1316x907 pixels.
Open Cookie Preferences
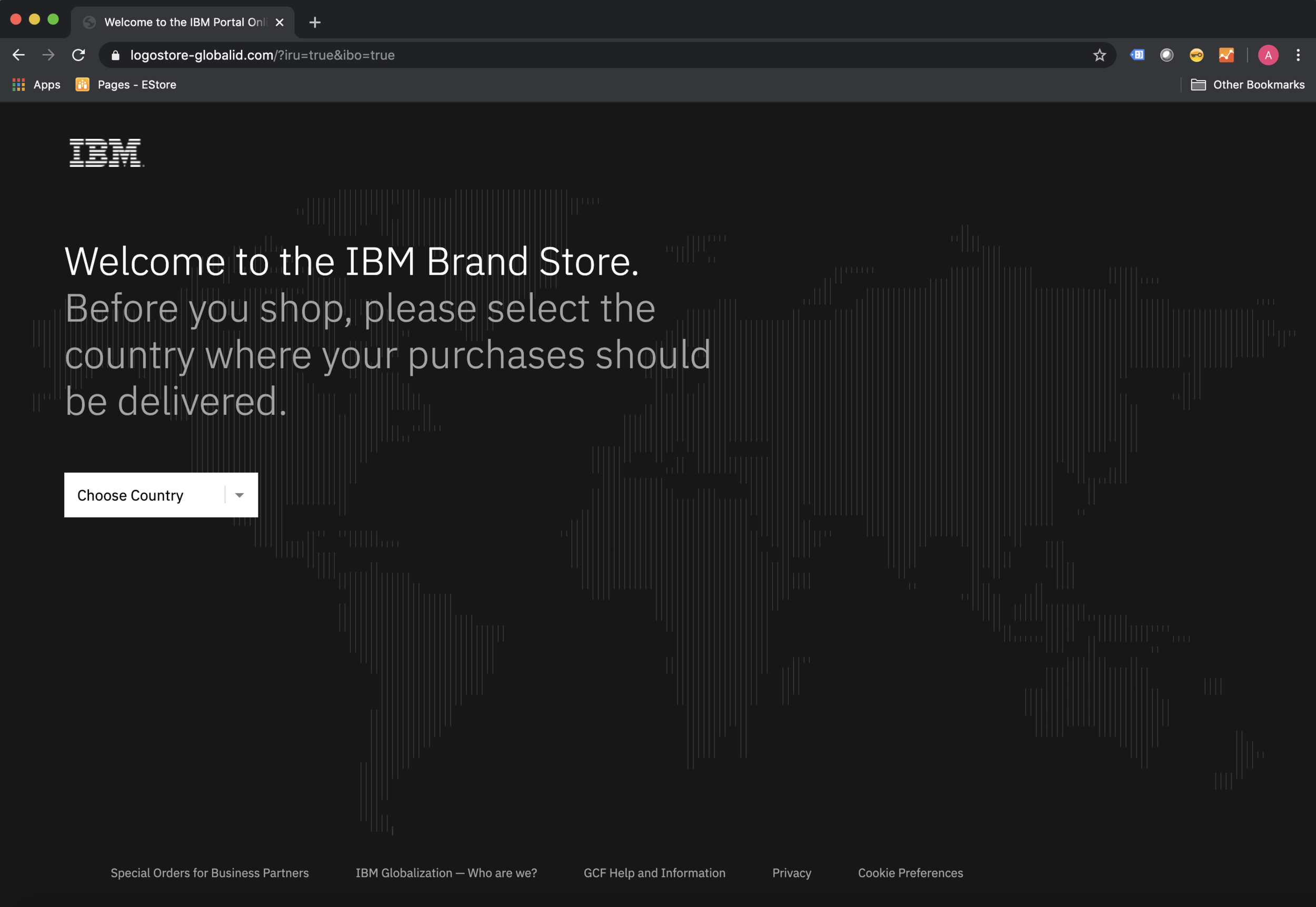(x=910, y=873)
